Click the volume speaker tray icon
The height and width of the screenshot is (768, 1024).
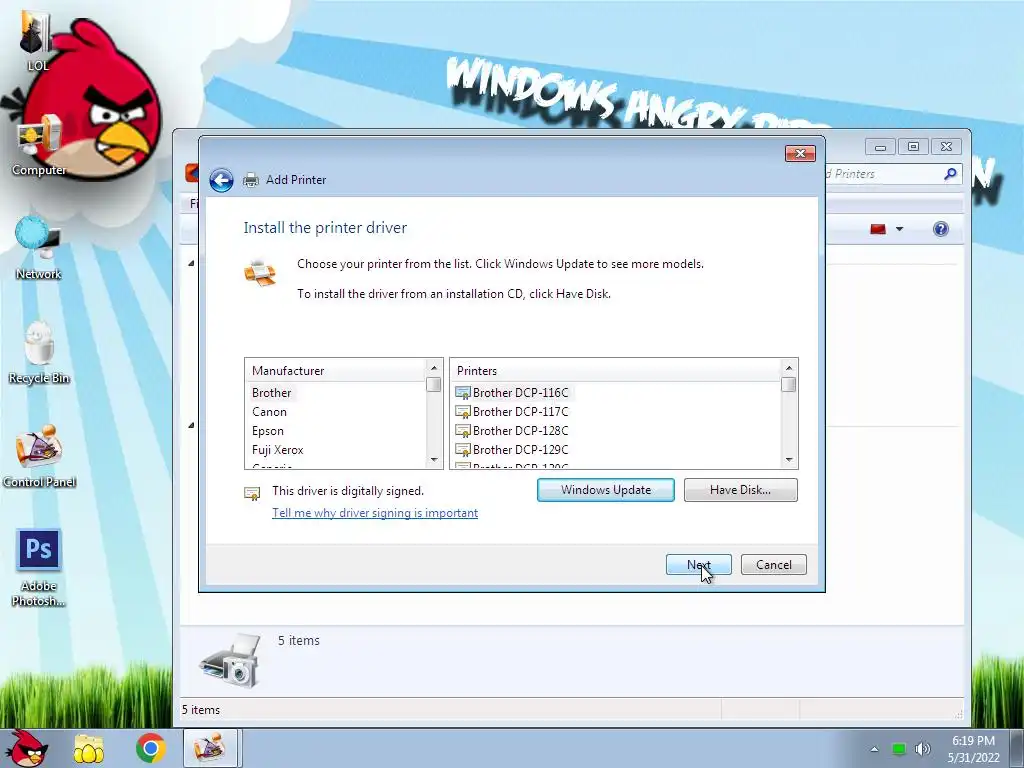[x=922, y=749]
